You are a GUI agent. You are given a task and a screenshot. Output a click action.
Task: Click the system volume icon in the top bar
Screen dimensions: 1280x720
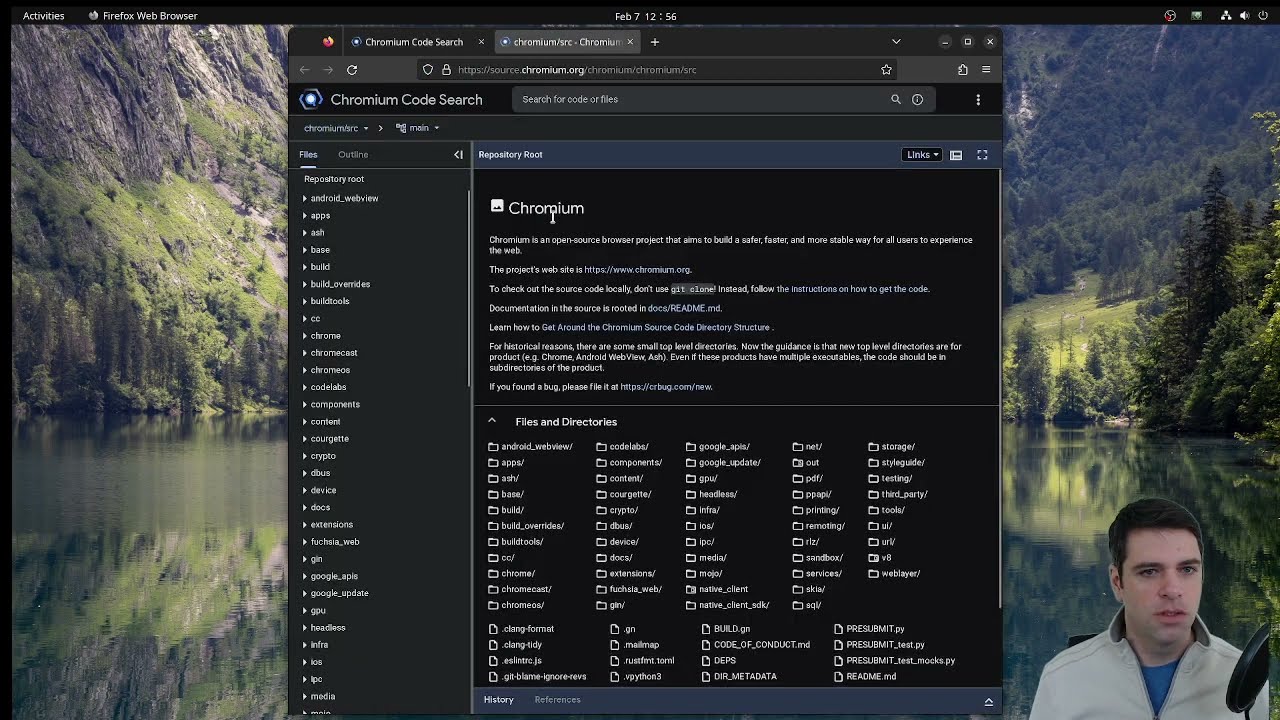click(x=1244, y=16)
